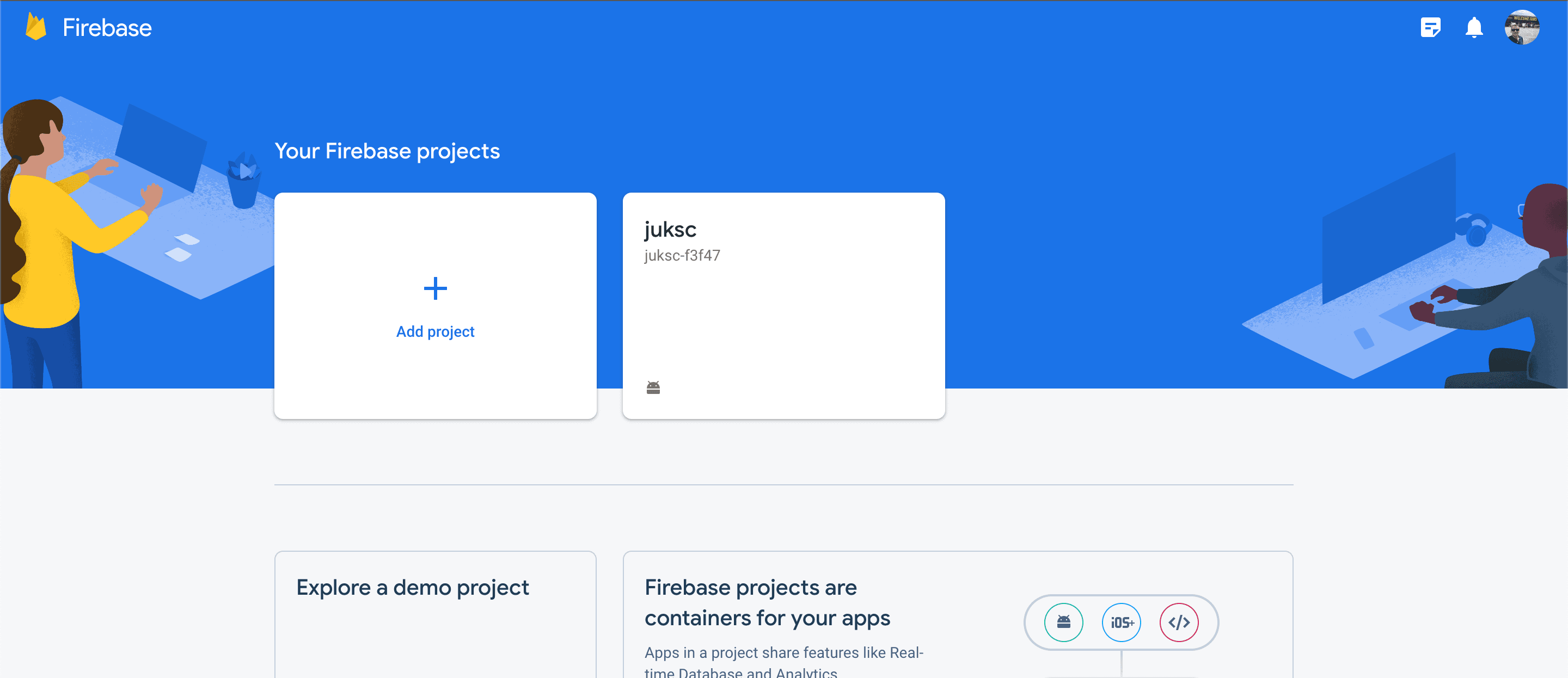Click the Android icon on juksc card
This screenshot has width=1568, height=678.
(653, 387)
